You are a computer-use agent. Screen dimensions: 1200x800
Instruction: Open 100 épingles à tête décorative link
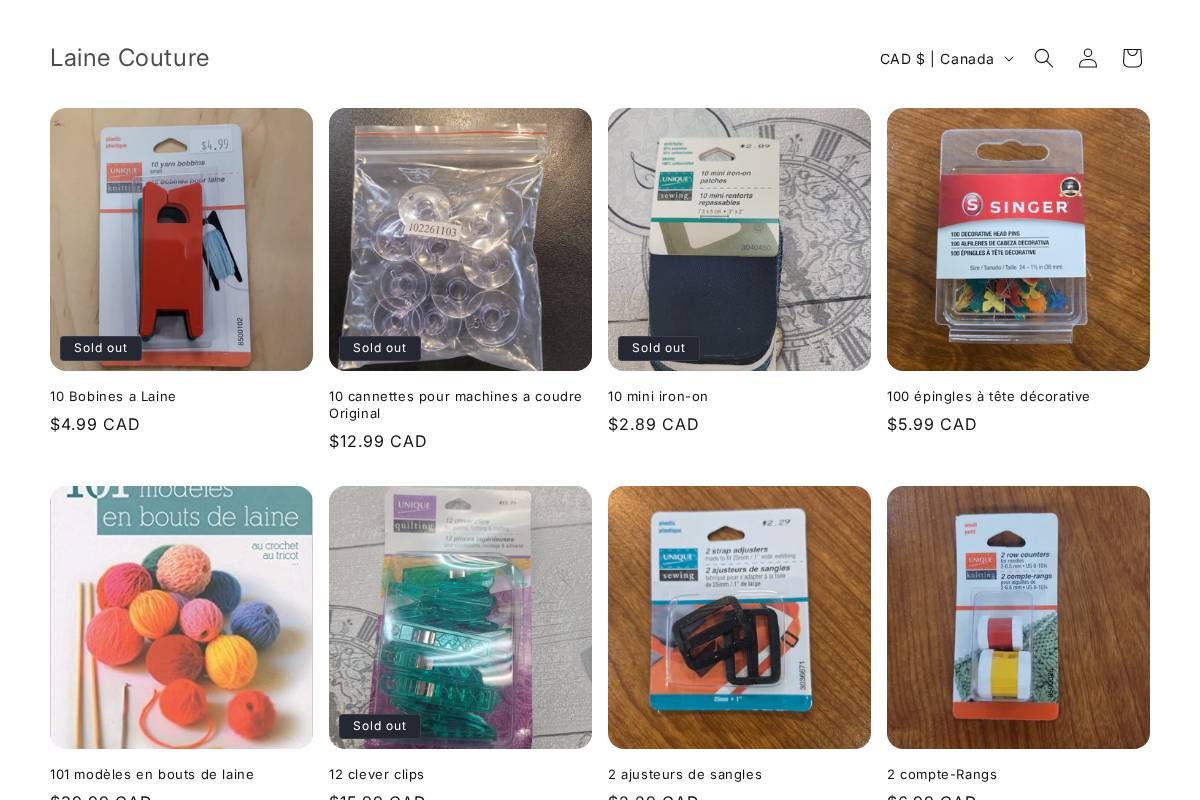989,397
